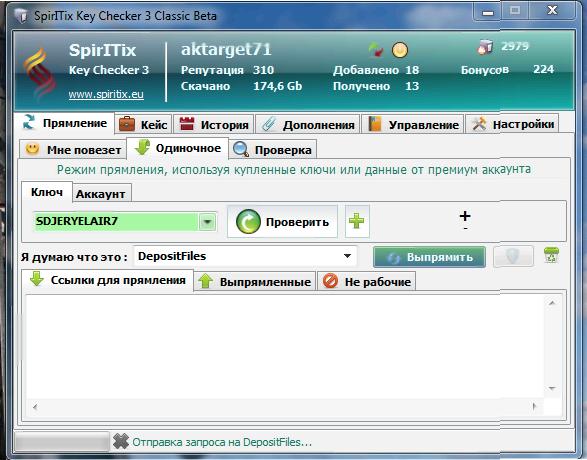Expand the key combo box dropdown arrow

tap(207, 222)
